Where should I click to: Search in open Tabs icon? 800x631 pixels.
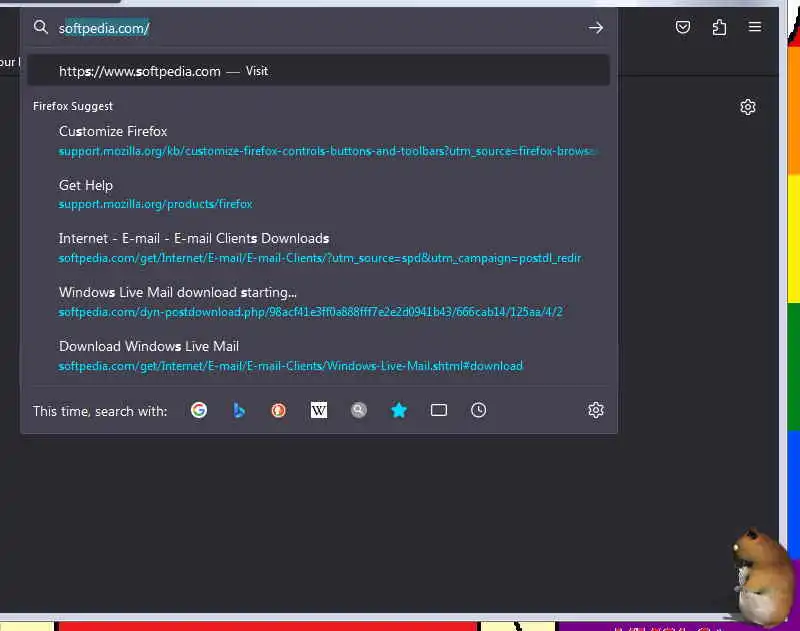pyautogui.click(x=439, y=410)
